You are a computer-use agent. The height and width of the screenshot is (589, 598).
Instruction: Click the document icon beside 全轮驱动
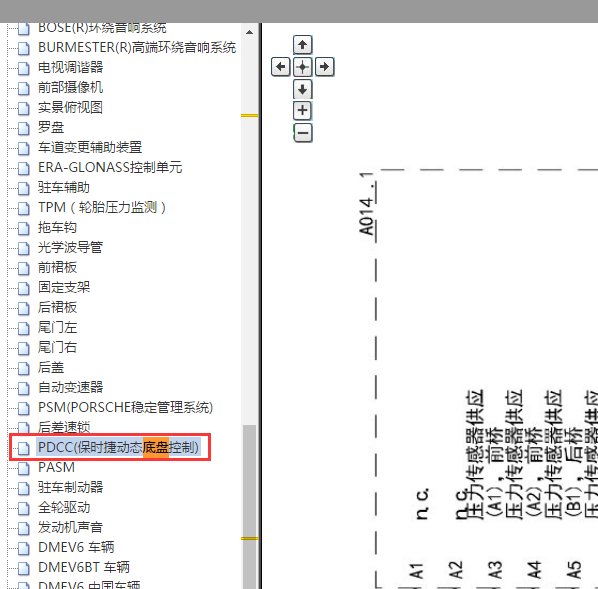[x=24, y=508]
